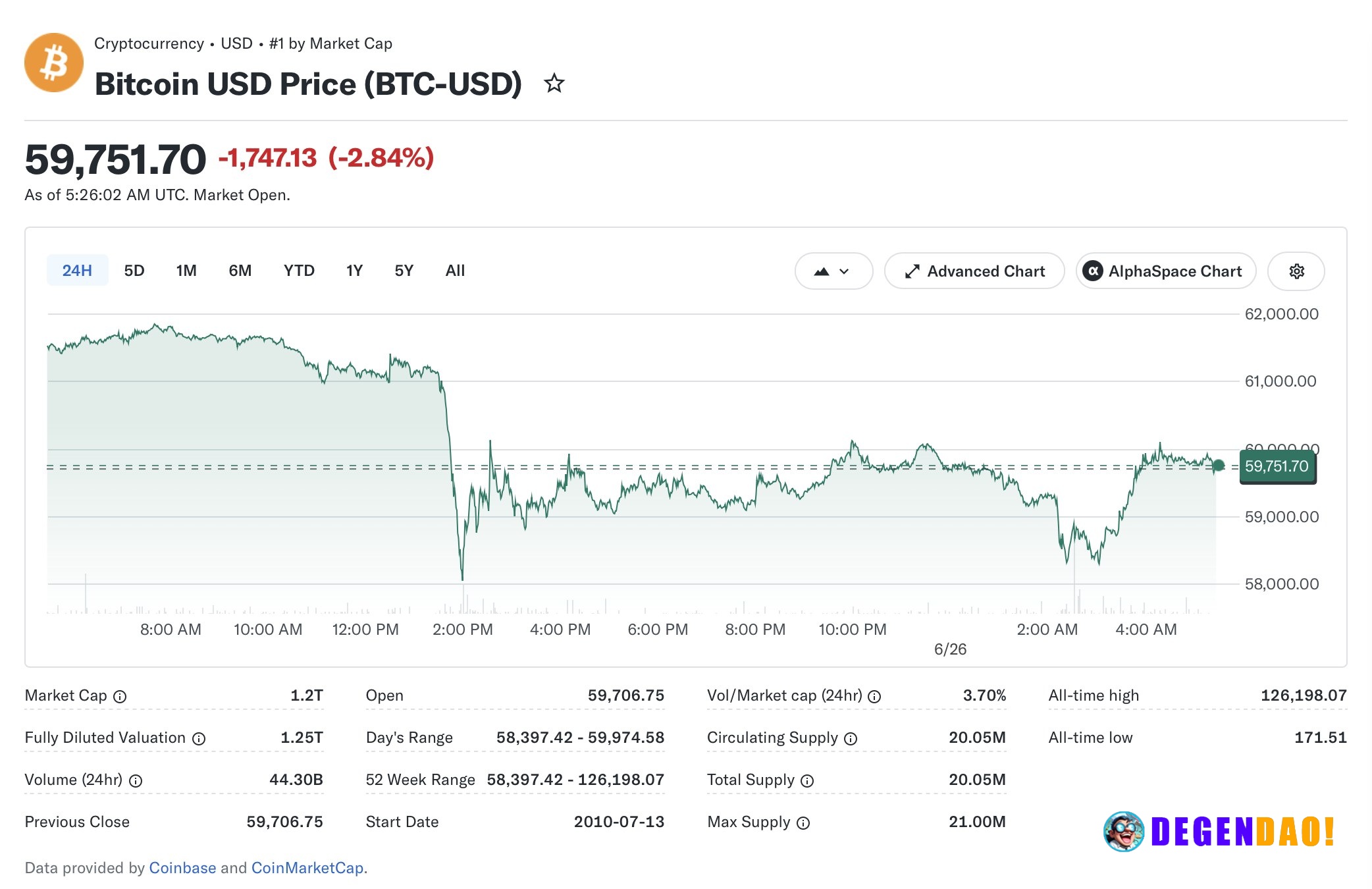Open the Advanced Chart

point(974,271)
